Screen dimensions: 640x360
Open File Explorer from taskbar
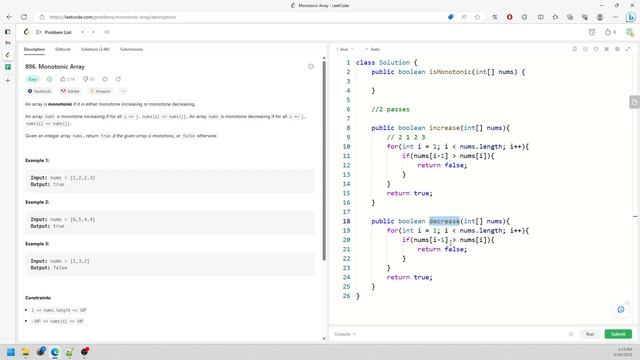[26, 352]
